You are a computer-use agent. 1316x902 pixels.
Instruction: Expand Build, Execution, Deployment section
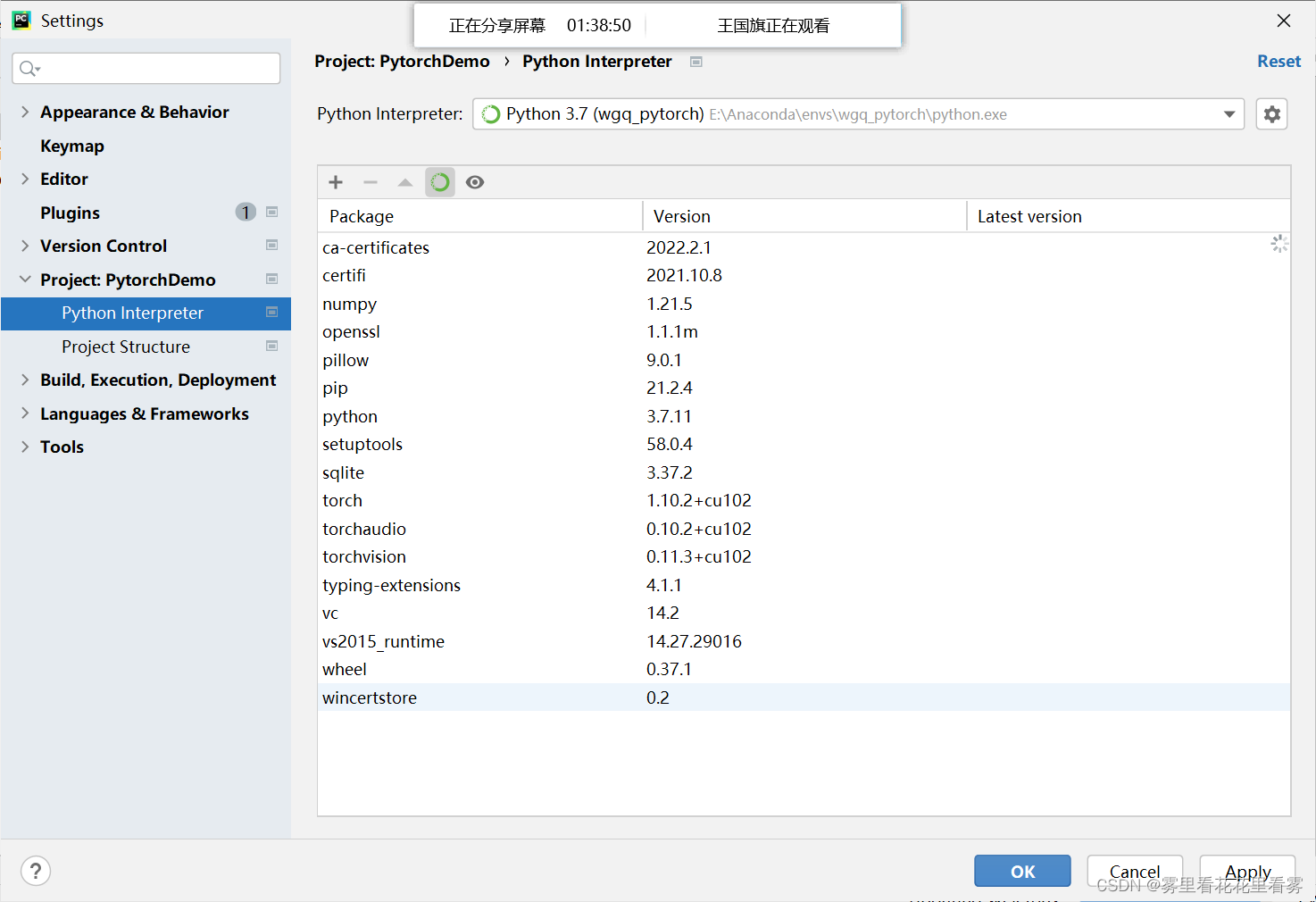25,380
